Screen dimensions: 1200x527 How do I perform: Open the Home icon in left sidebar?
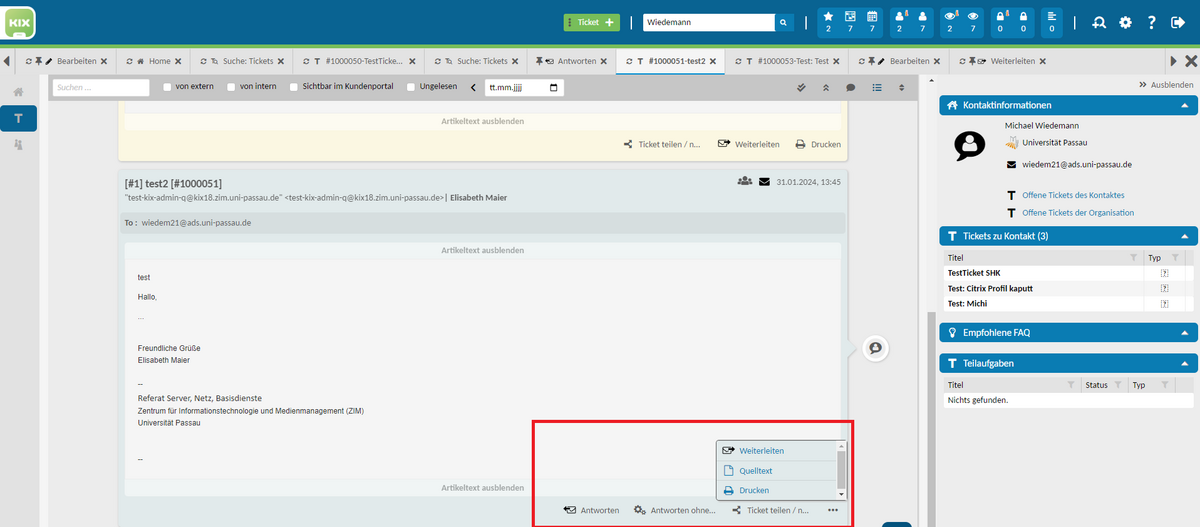[18, 92]
